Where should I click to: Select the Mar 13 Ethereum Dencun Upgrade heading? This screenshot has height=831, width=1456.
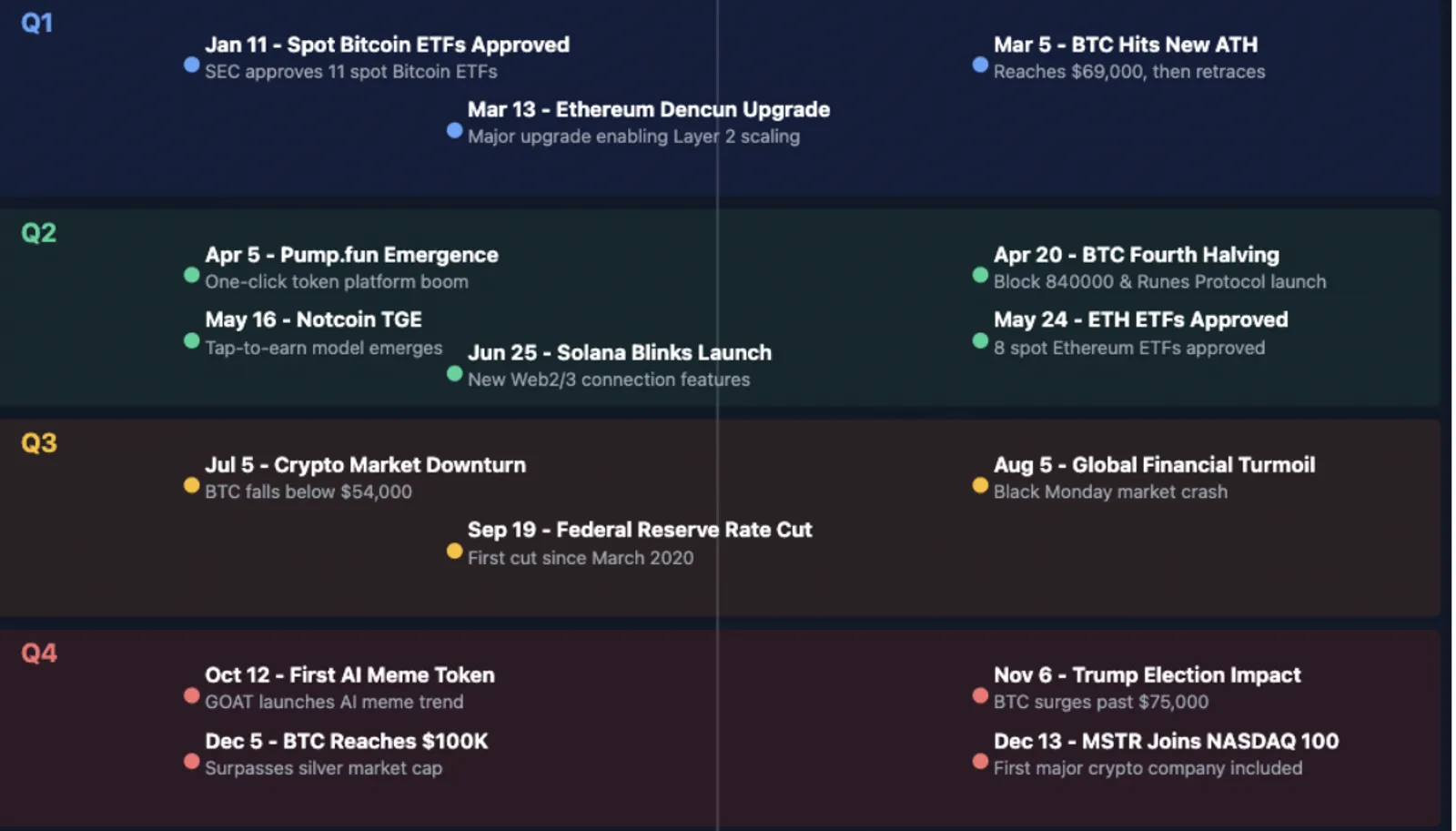[649, 109]
